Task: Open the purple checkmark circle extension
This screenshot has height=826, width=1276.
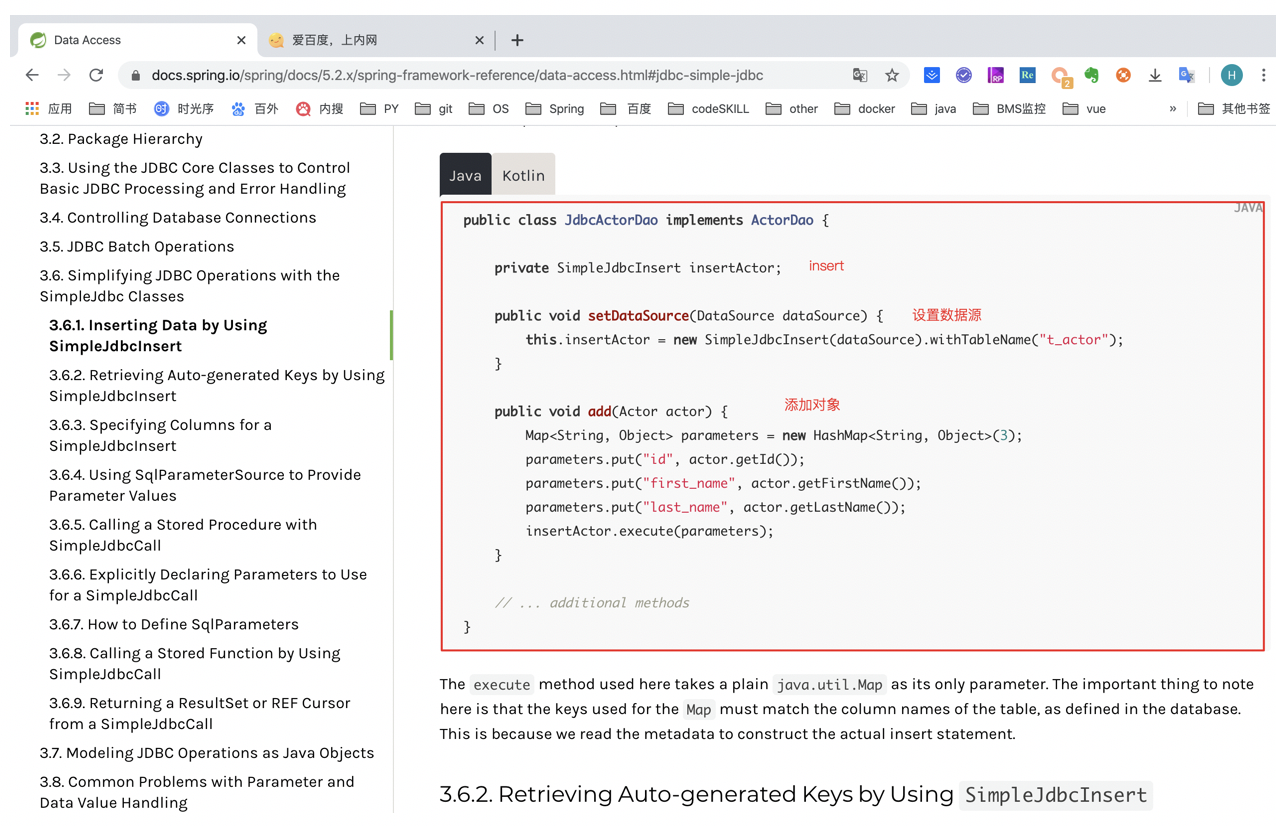Action: point(963,75)
